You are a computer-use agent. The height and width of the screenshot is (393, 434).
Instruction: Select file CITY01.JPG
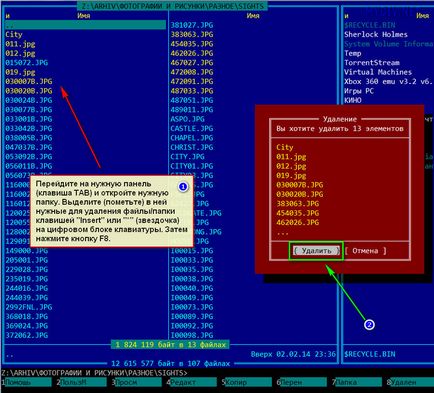(192, 166)
